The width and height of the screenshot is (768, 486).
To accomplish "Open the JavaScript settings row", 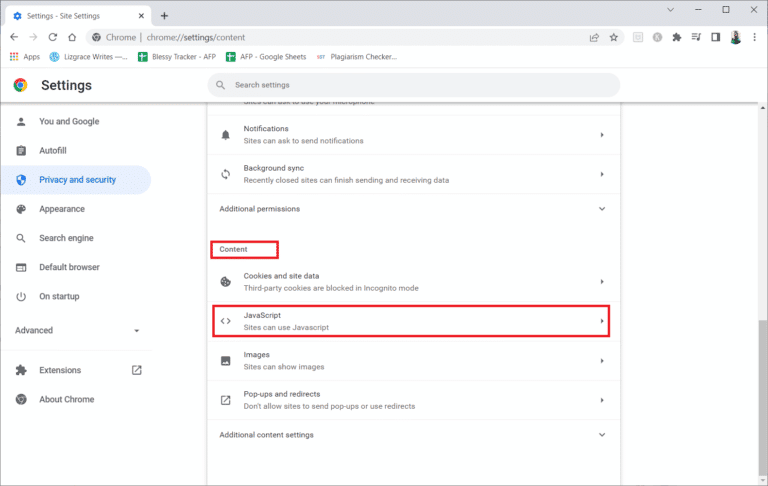I will tap(414, 321).
